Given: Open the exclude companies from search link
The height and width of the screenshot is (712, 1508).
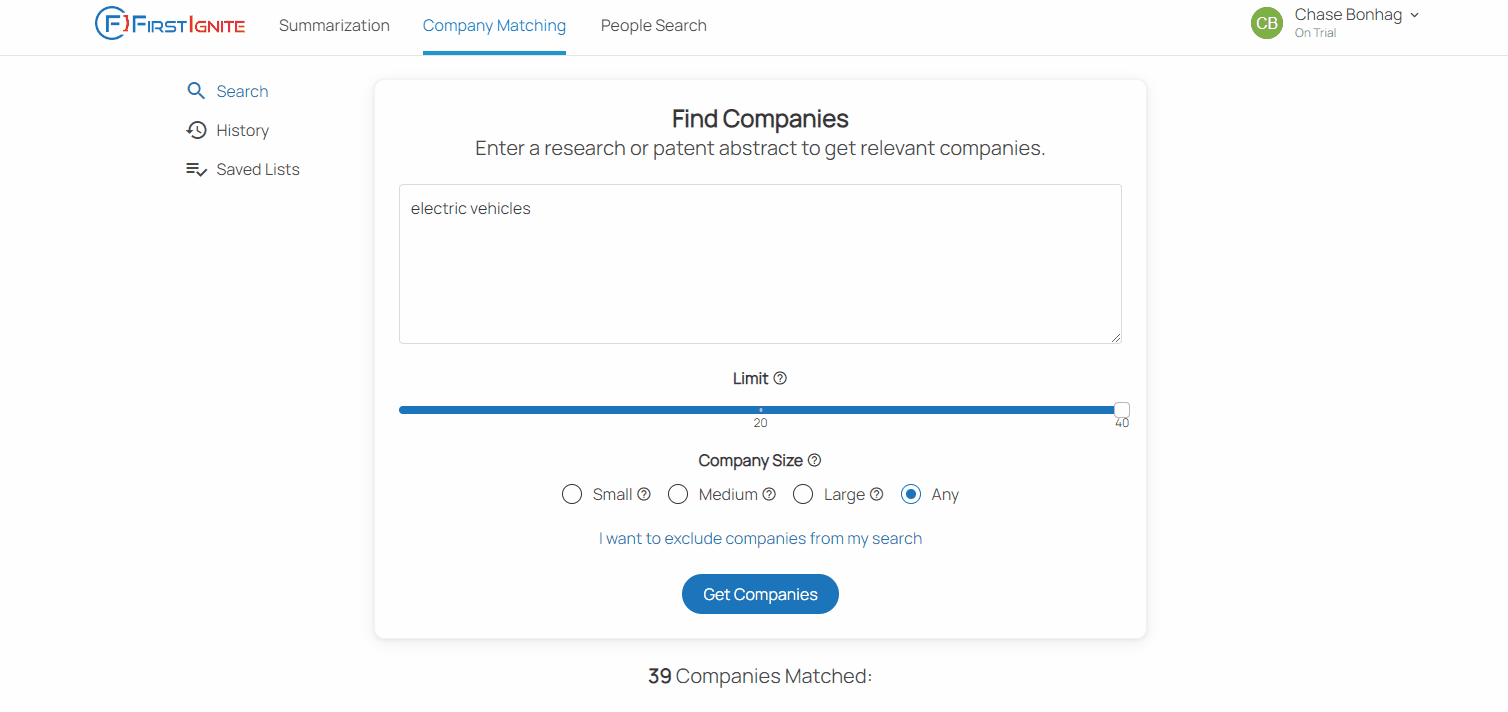Looking at the screenshot, I should coord(760,538).
